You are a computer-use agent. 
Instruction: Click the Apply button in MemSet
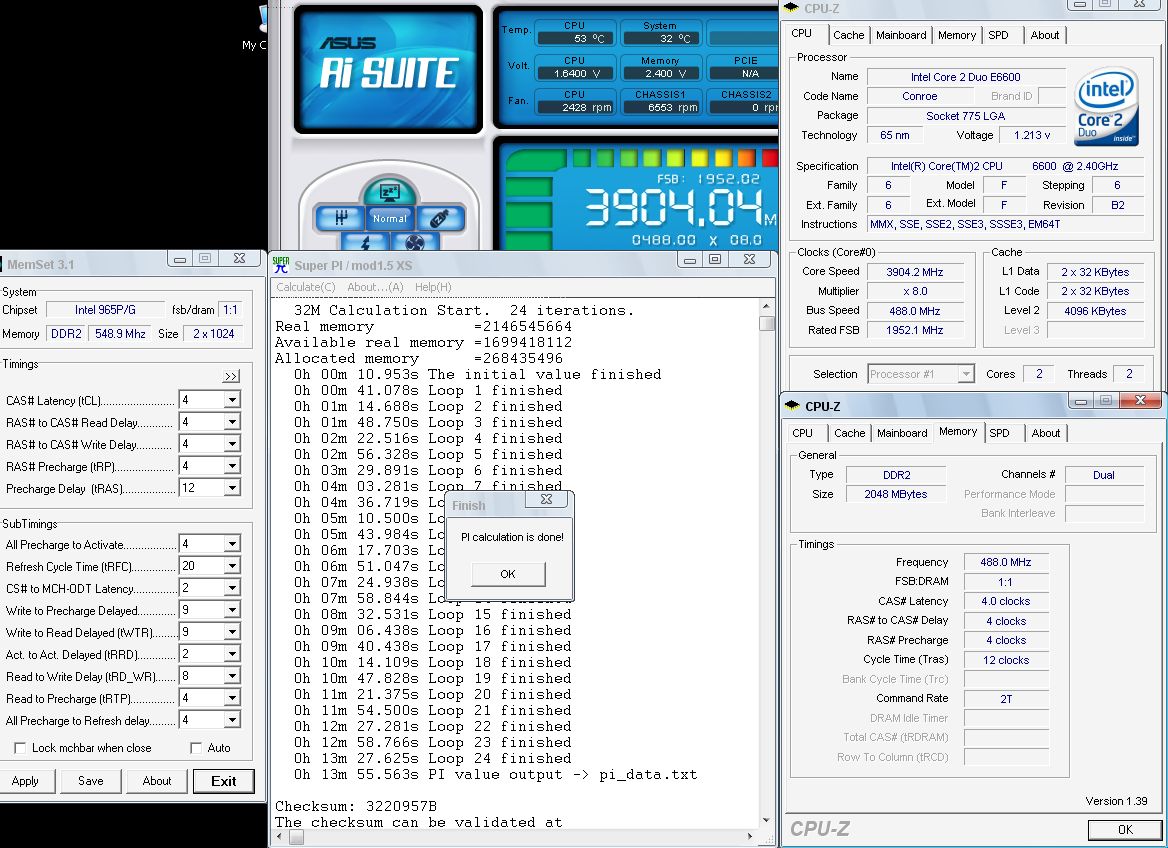point(25,781)
